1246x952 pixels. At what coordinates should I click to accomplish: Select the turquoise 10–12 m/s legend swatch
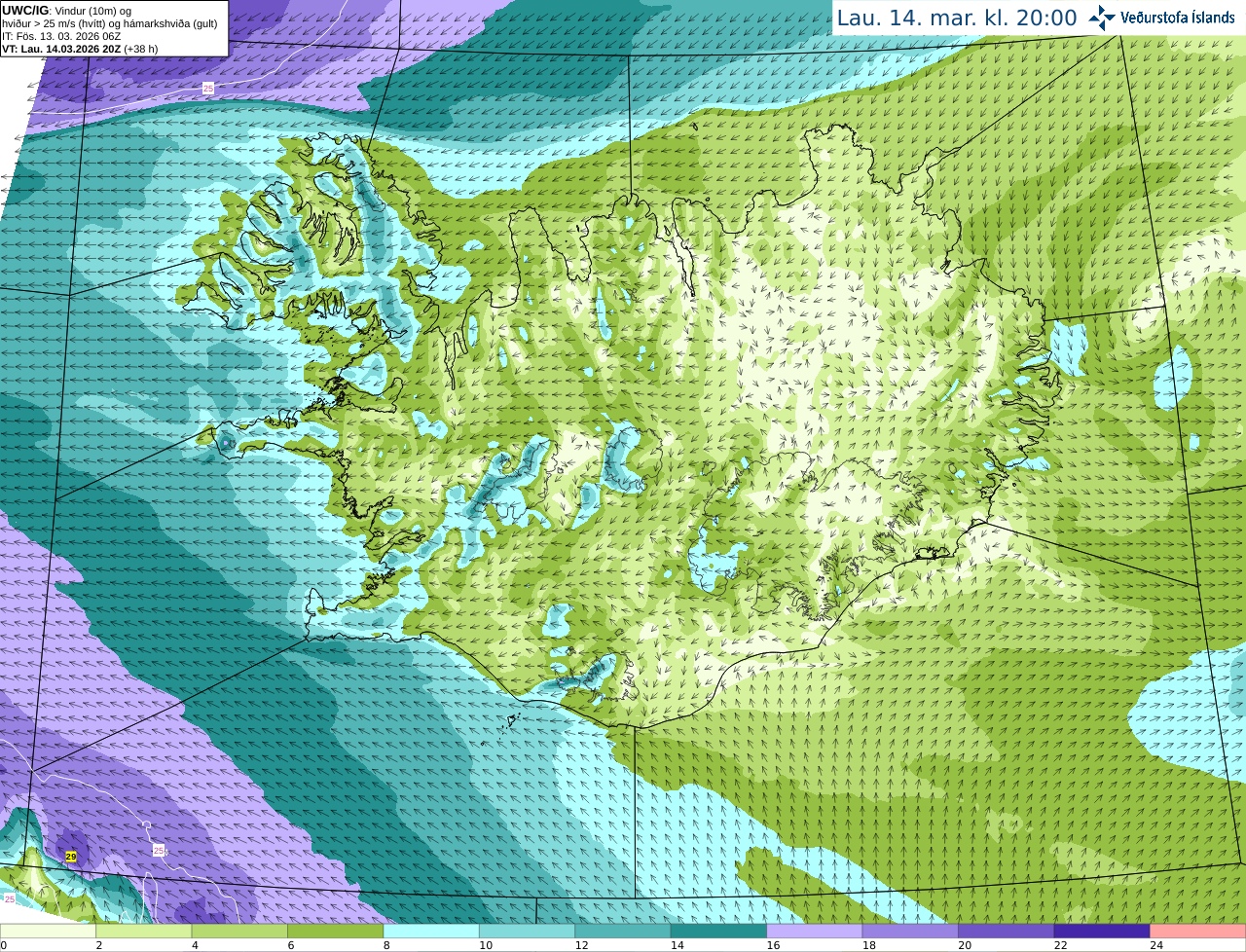(x=527, y=932)
